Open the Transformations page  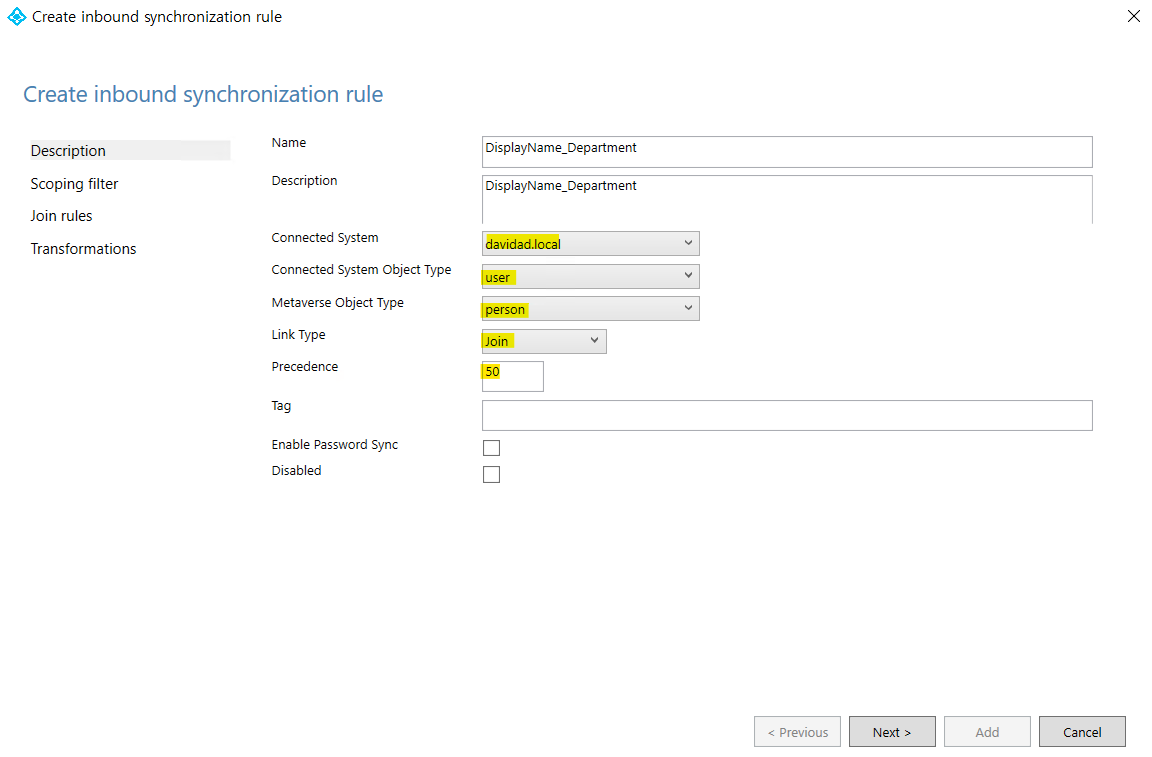tap(83, 249)
